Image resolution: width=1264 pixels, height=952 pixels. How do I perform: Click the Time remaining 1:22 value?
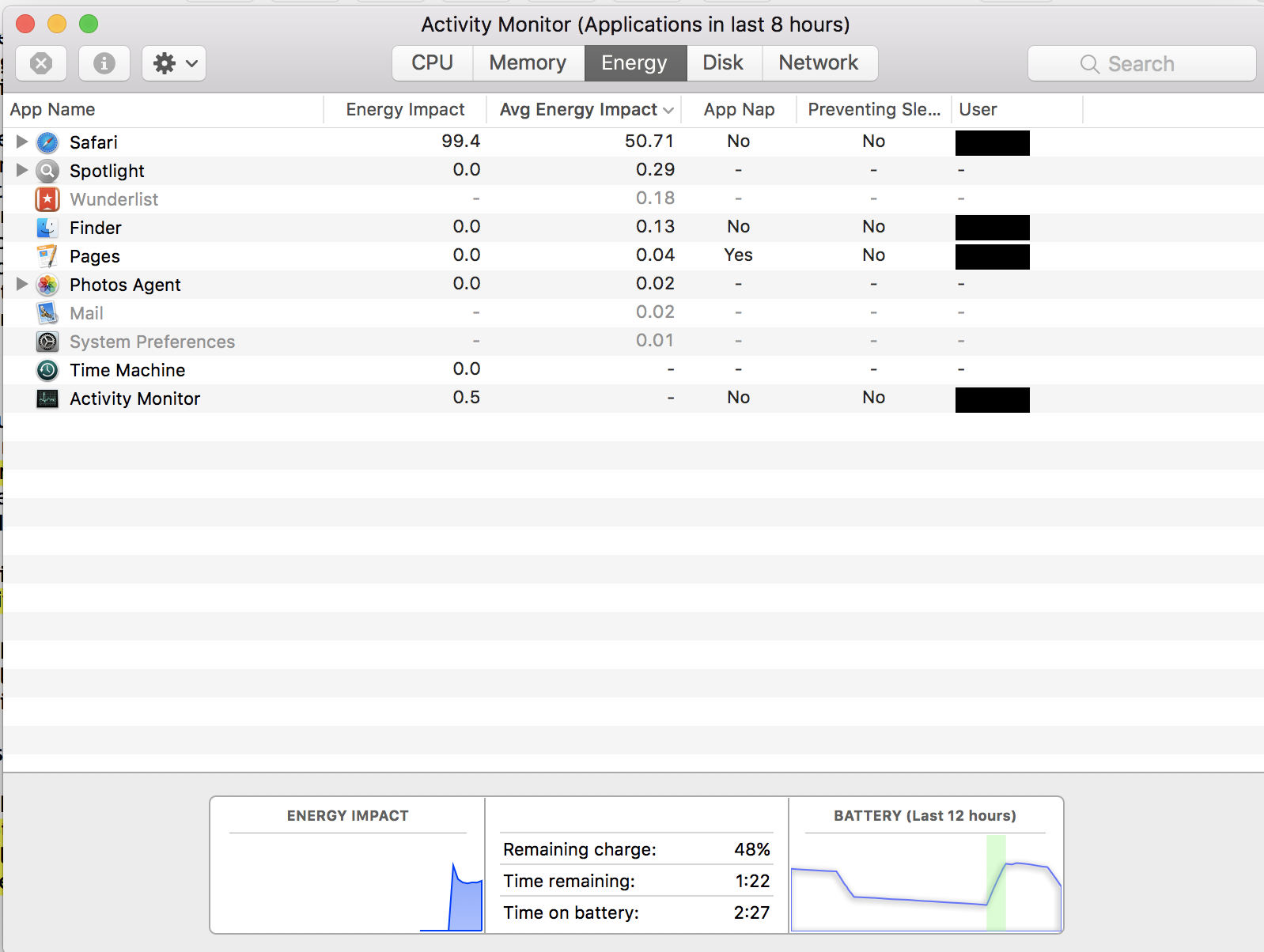[x=752, y=881]
